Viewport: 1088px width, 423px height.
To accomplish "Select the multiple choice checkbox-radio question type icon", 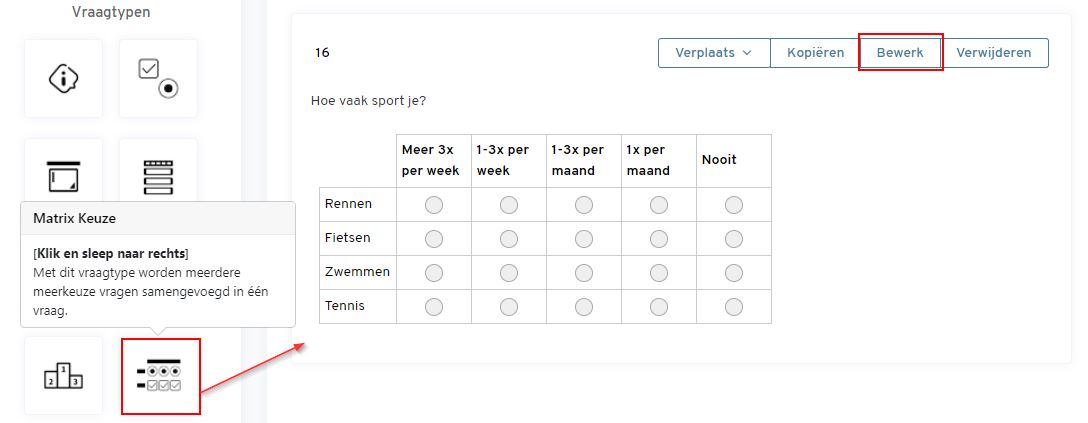I will [158, 78].
